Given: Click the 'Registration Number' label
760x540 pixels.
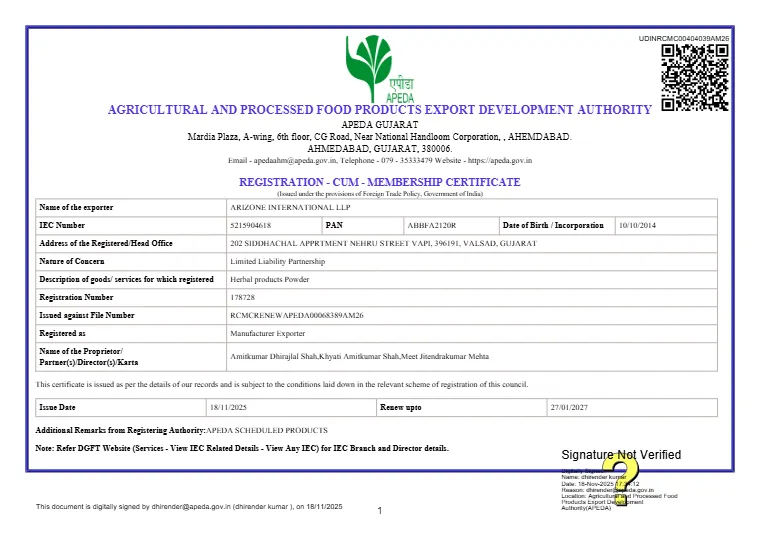Looking at the screenshot, I should [76, 297].
